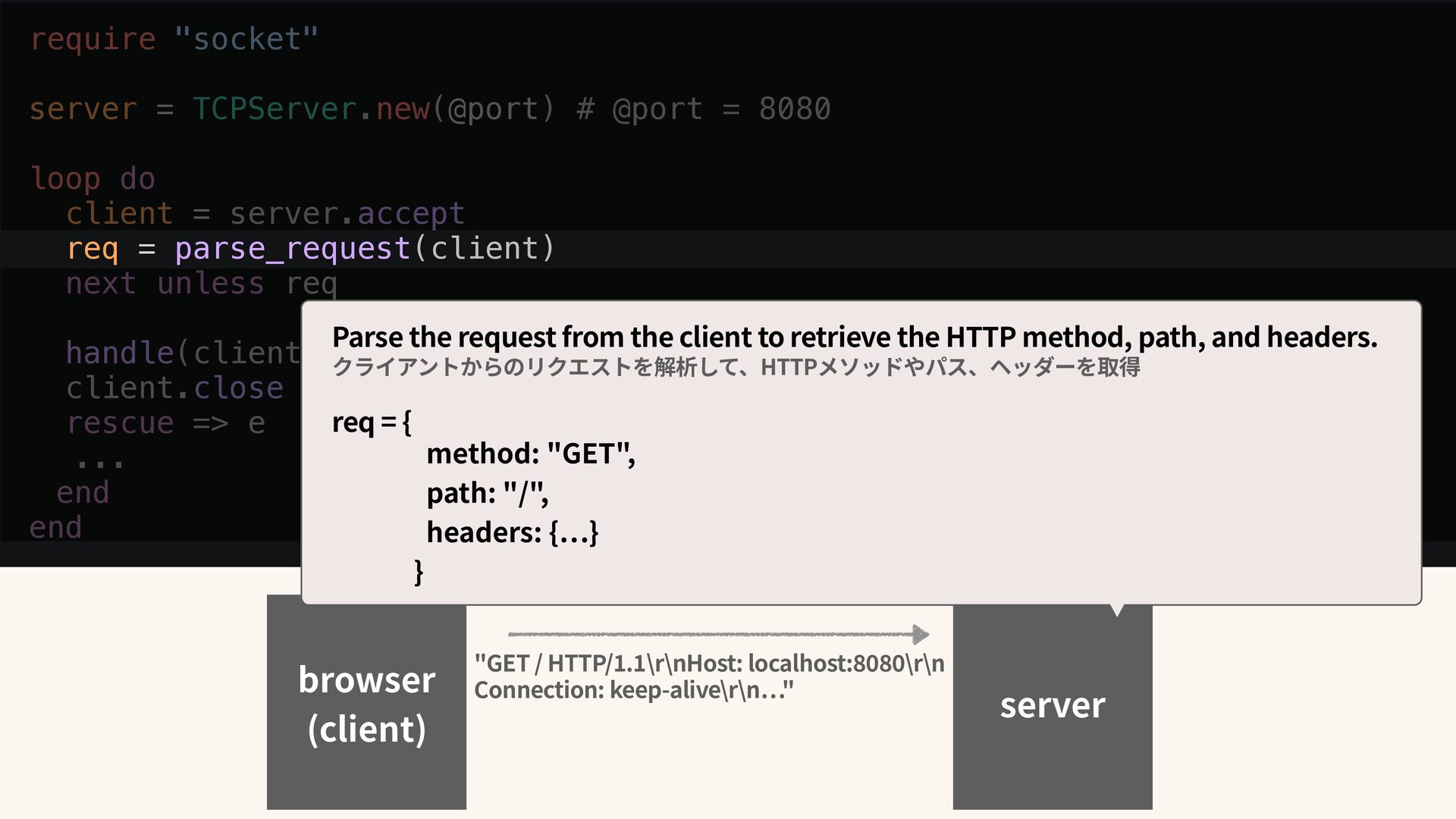Click the path: "/" entry
The width and height of the screenshot is (1456, 819).
(x=487, y=493)
